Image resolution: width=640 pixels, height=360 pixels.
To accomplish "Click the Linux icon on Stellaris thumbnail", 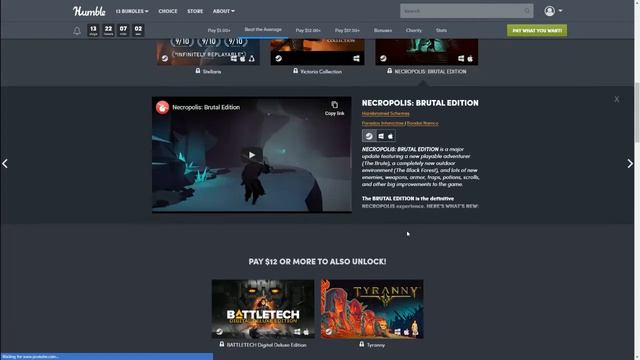I will pyautogui.click(x=252, y=59).
